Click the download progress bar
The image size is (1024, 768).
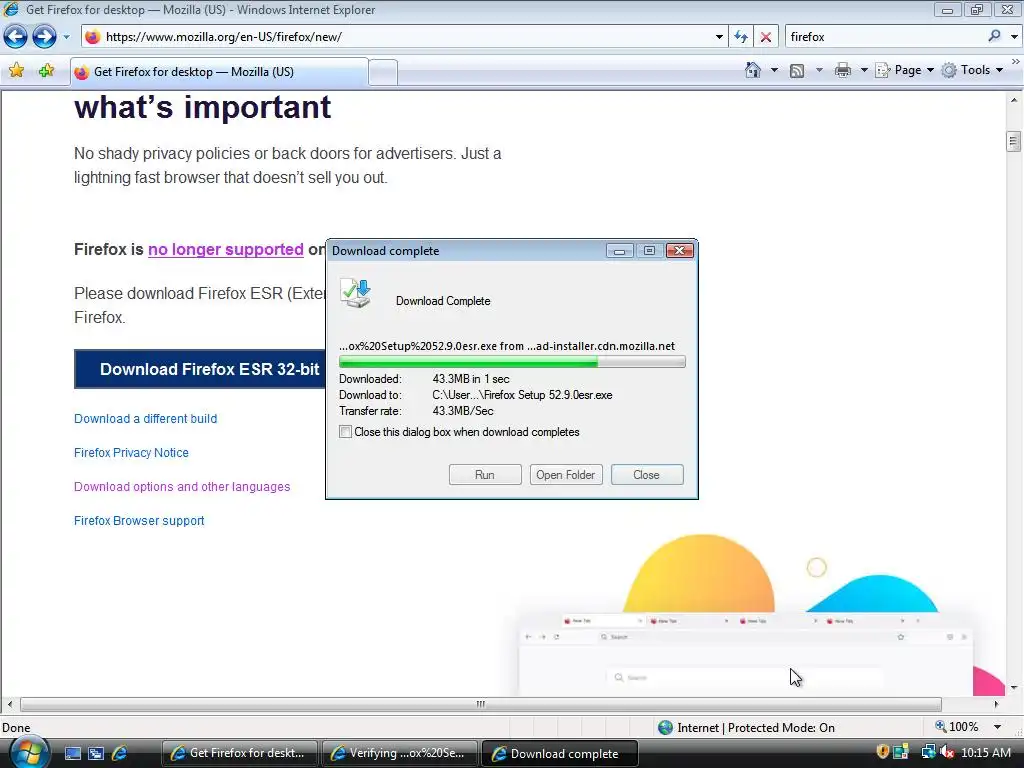(x=512, y=362)
